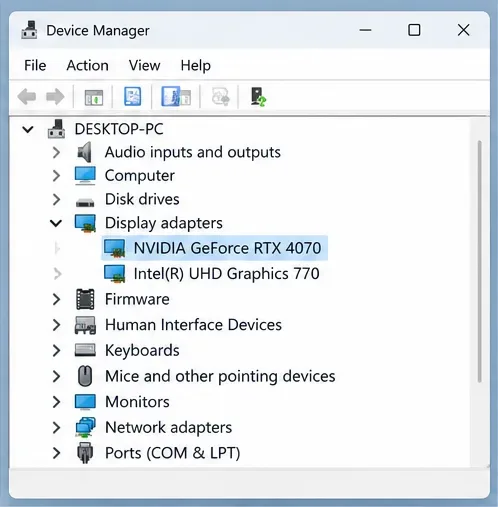The height and width of the screenshot is (507, 498).
Task: Minimize the Device Manager window
Action: [x=366, y=30]
